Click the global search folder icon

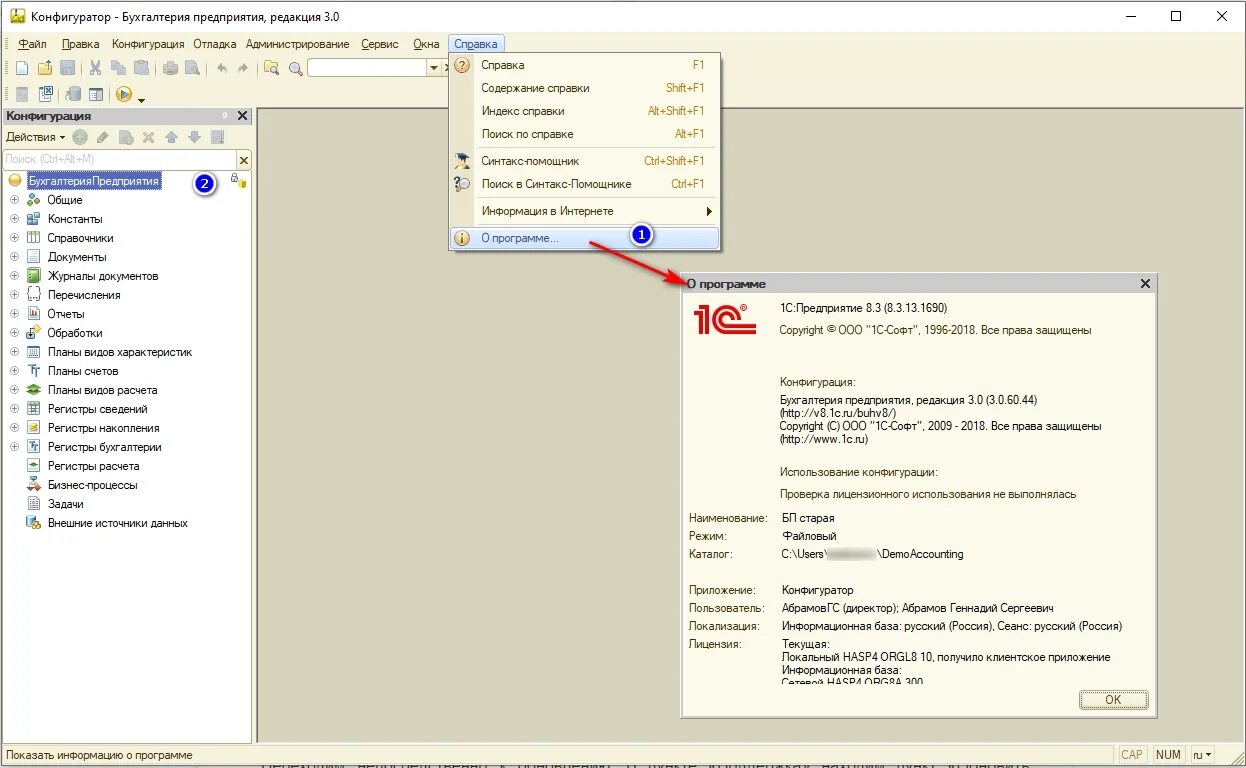tap(271, 68)
